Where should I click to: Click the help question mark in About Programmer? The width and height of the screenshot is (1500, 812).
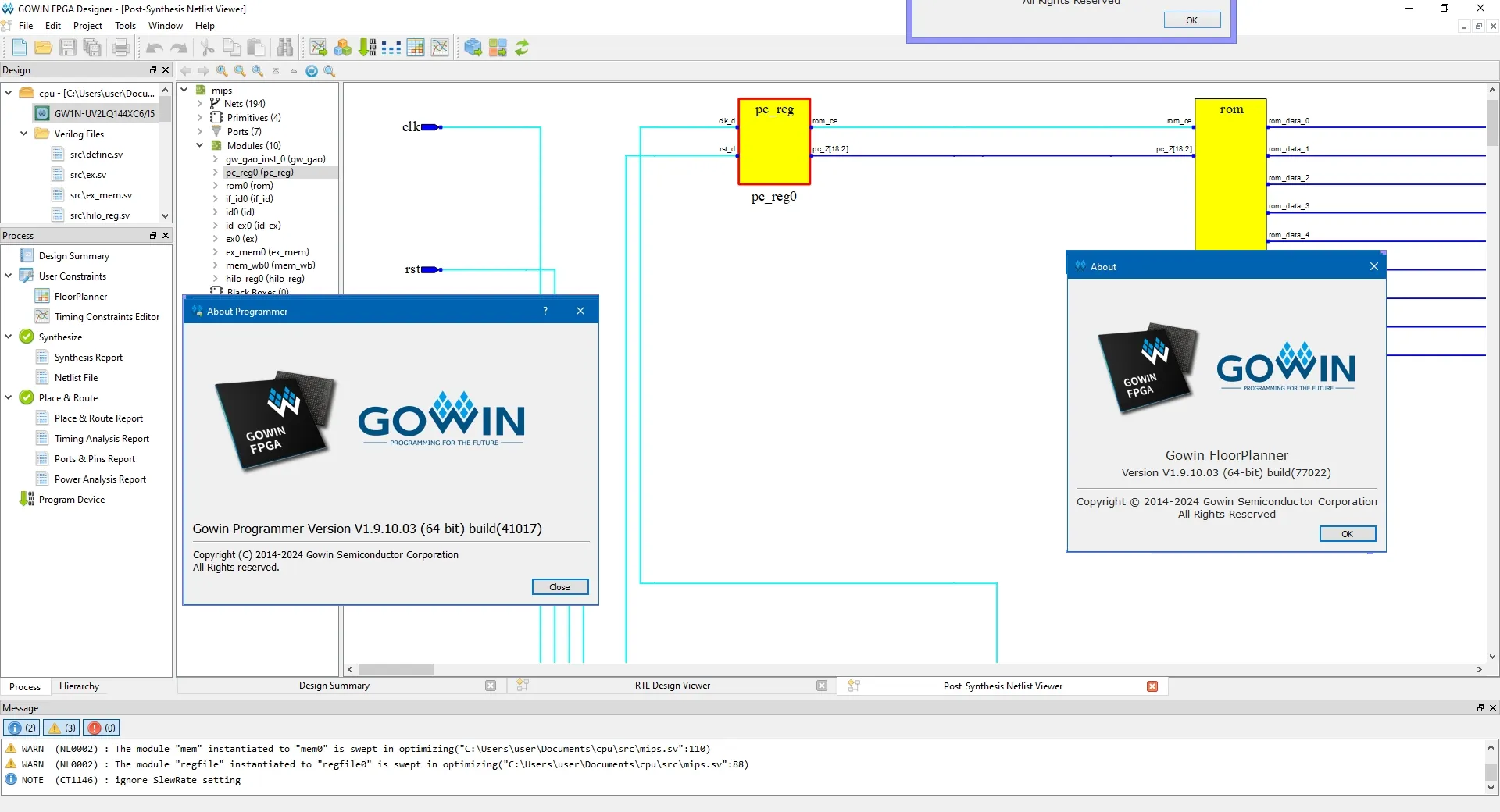point(545,311)
